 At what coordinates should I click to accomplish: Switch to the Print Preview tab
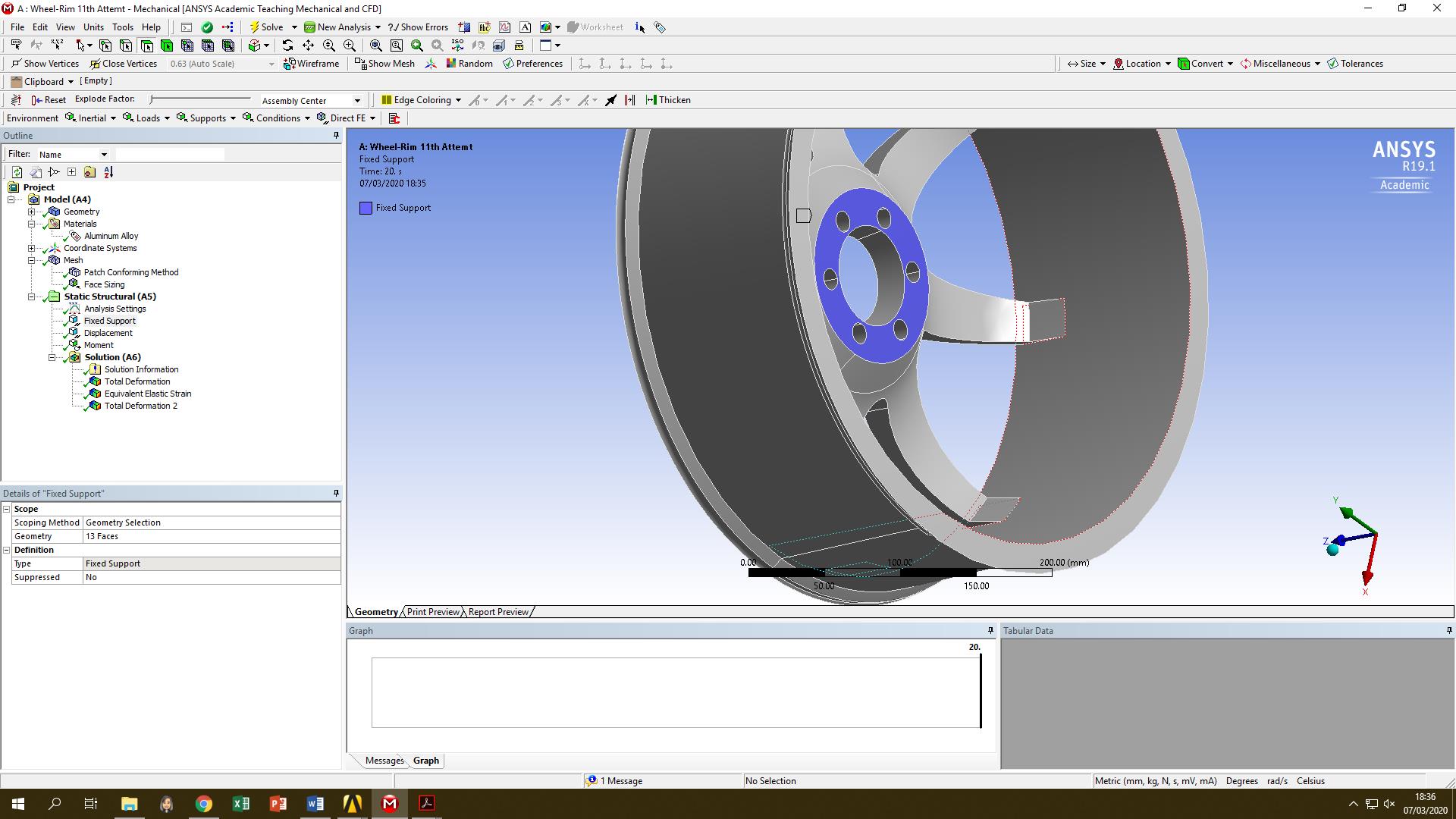pos(433,612)
